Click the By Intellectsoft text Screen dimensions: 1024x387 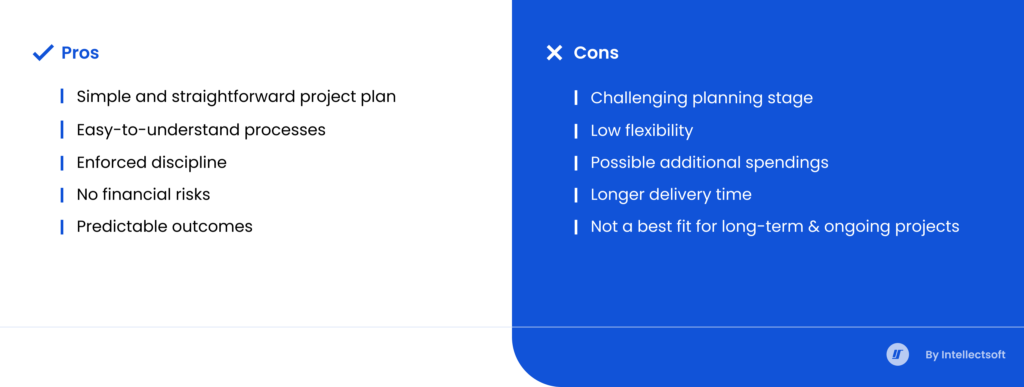coord(965,355)
